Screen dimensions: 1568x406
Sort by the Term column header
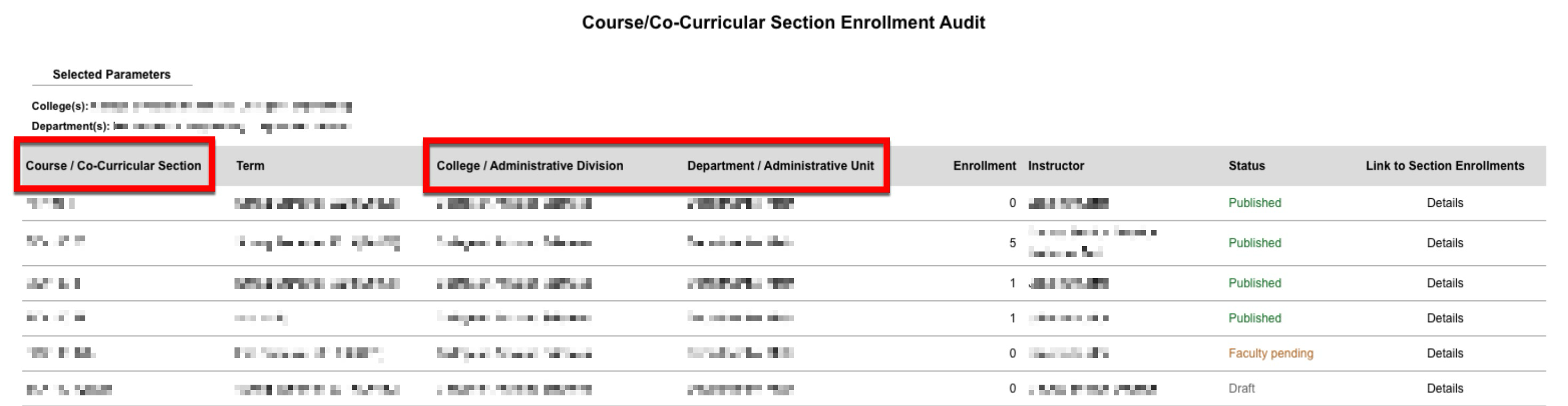(250, 166)
